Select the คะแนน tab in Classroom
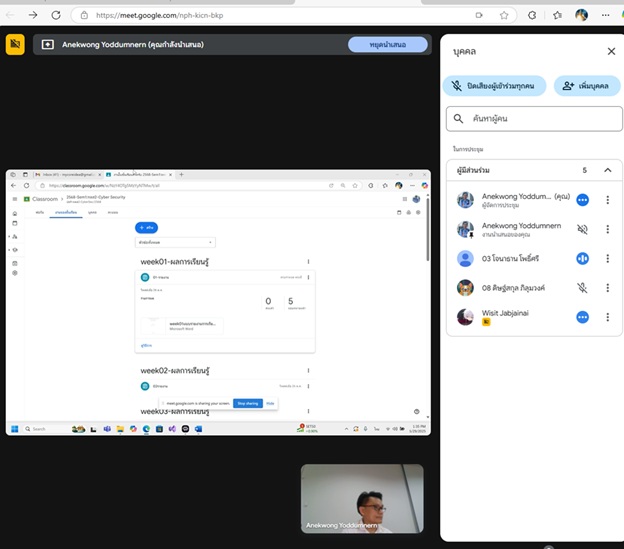This screenshot has height=549, width=624. tap(113, 212)
